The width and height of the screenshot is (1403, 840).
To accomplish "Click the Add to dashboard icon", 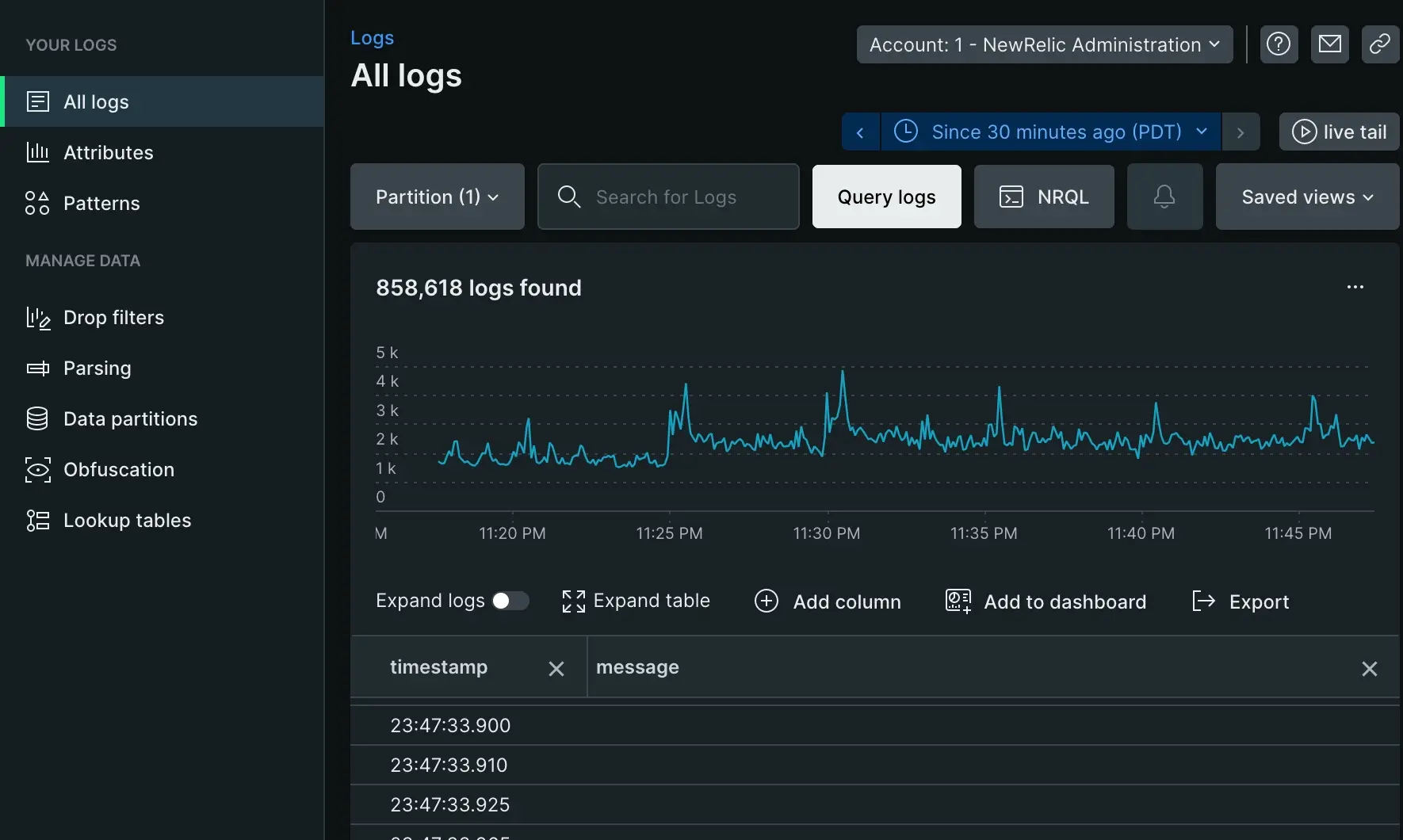I will tap(958, 601).
